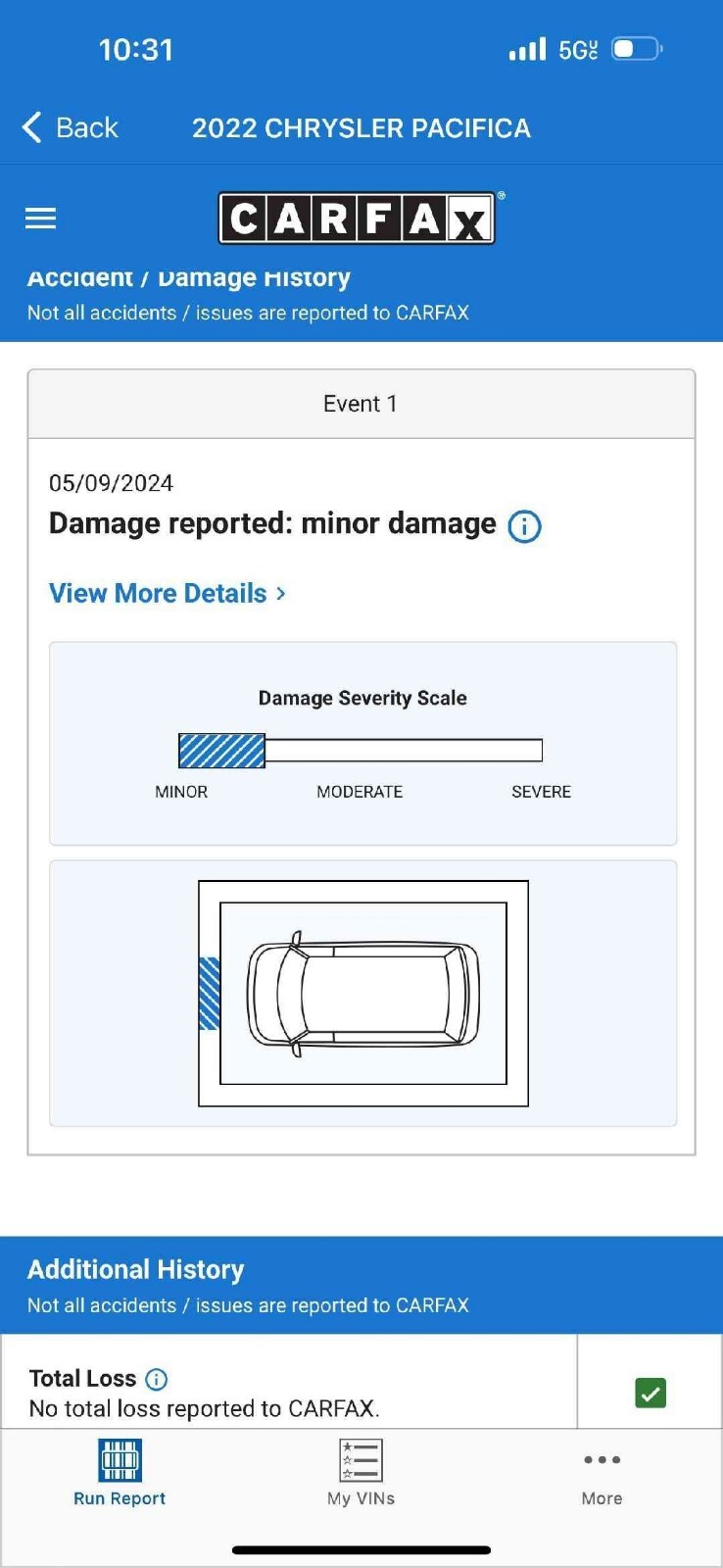Tap the Event 1 header
This screenshot has width=723, height=1568.
(361, 404)
